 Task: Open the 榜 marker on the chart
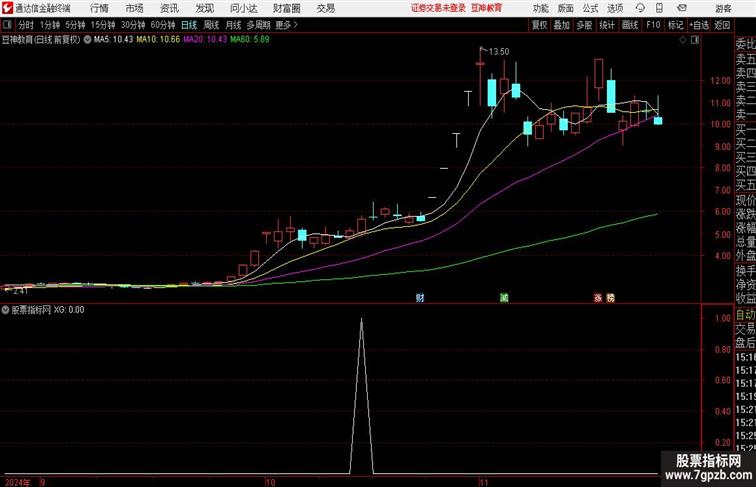(x=610, y=298)
